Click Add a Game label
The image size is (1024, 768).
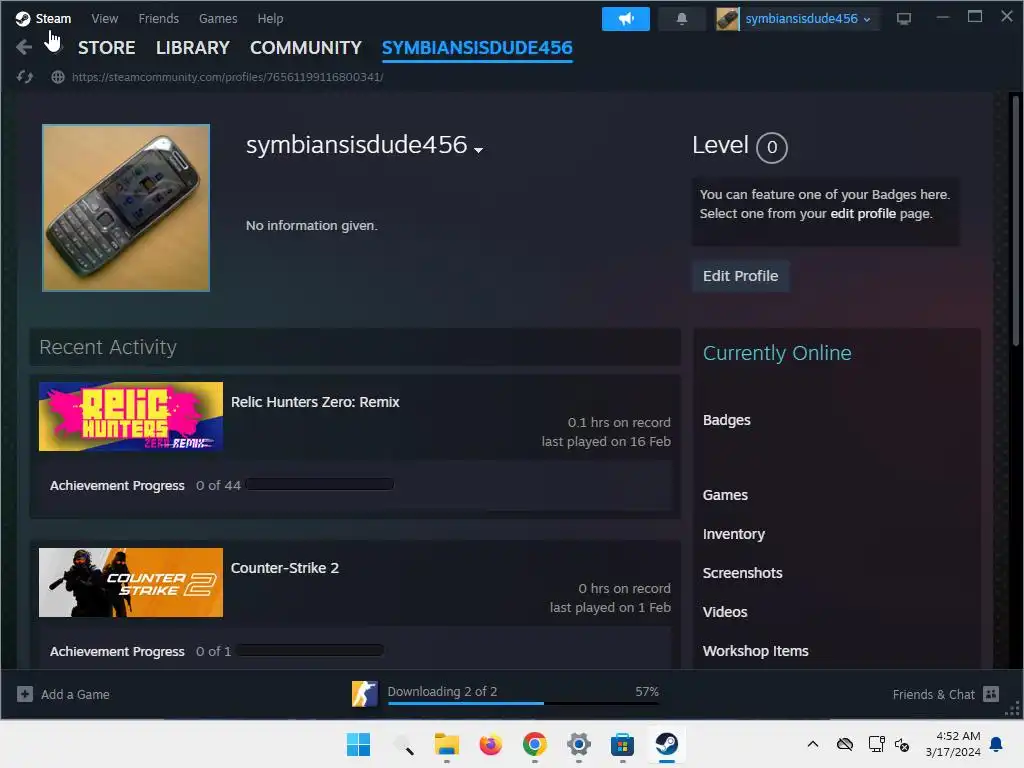(x=75, y=694)
